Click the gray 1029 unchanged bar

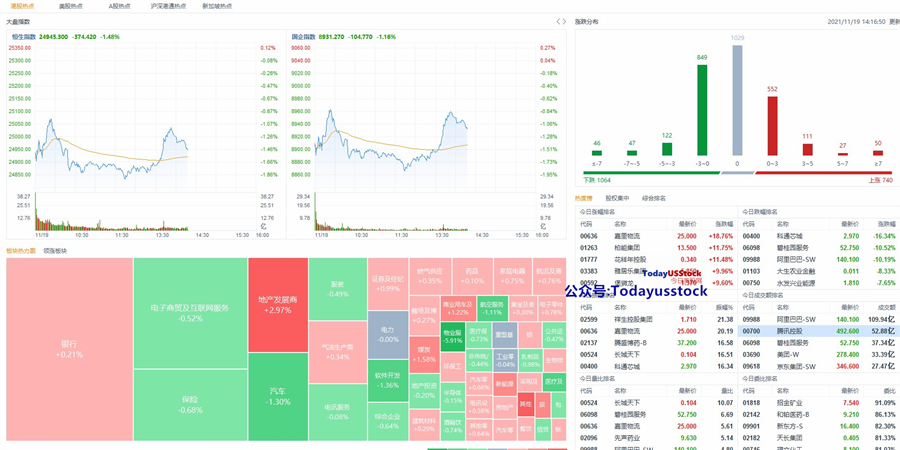click(x=737, y=100)
